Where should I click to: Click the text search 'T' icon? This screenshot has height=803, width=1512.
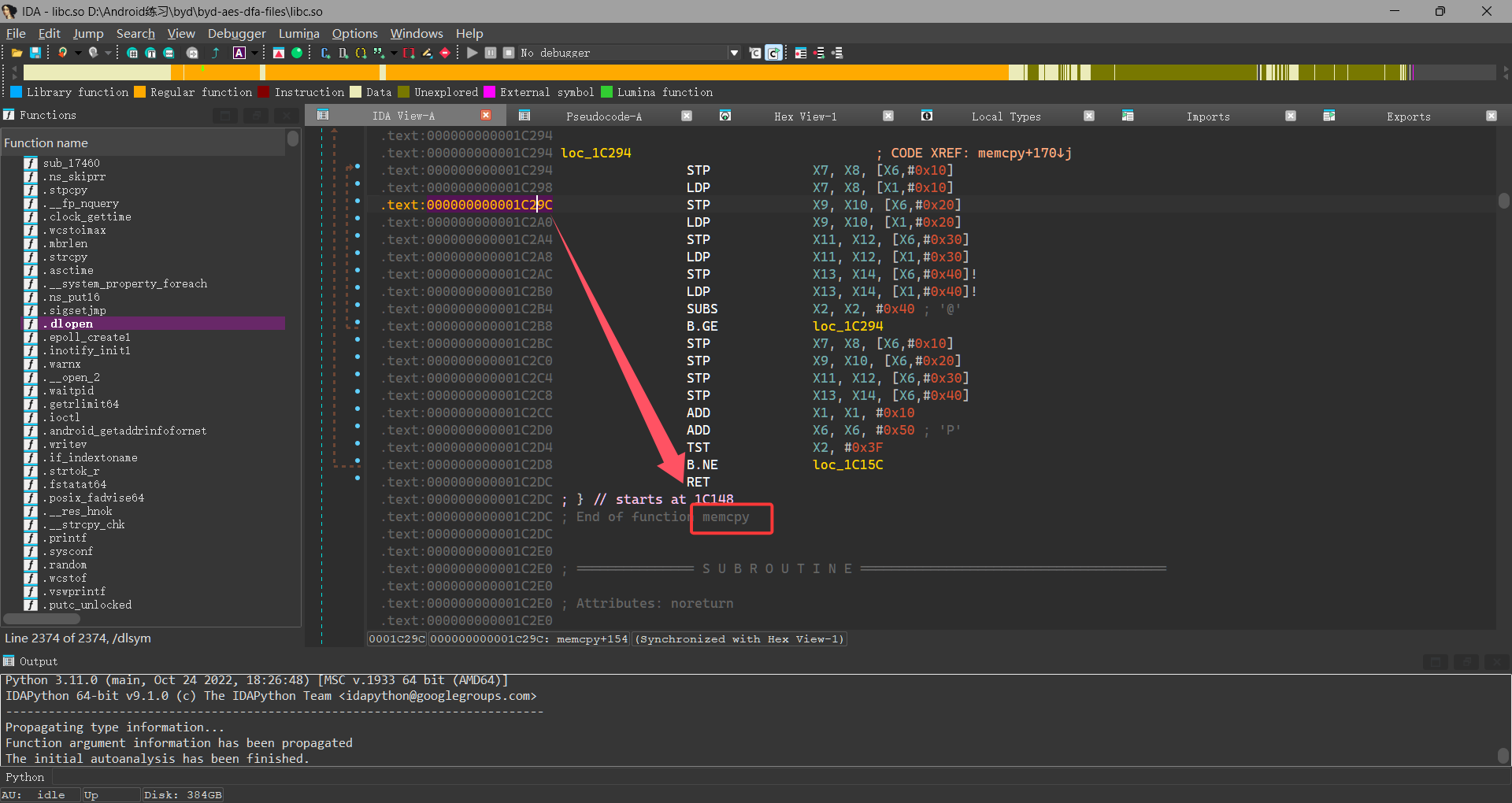(x=150, y=53)
